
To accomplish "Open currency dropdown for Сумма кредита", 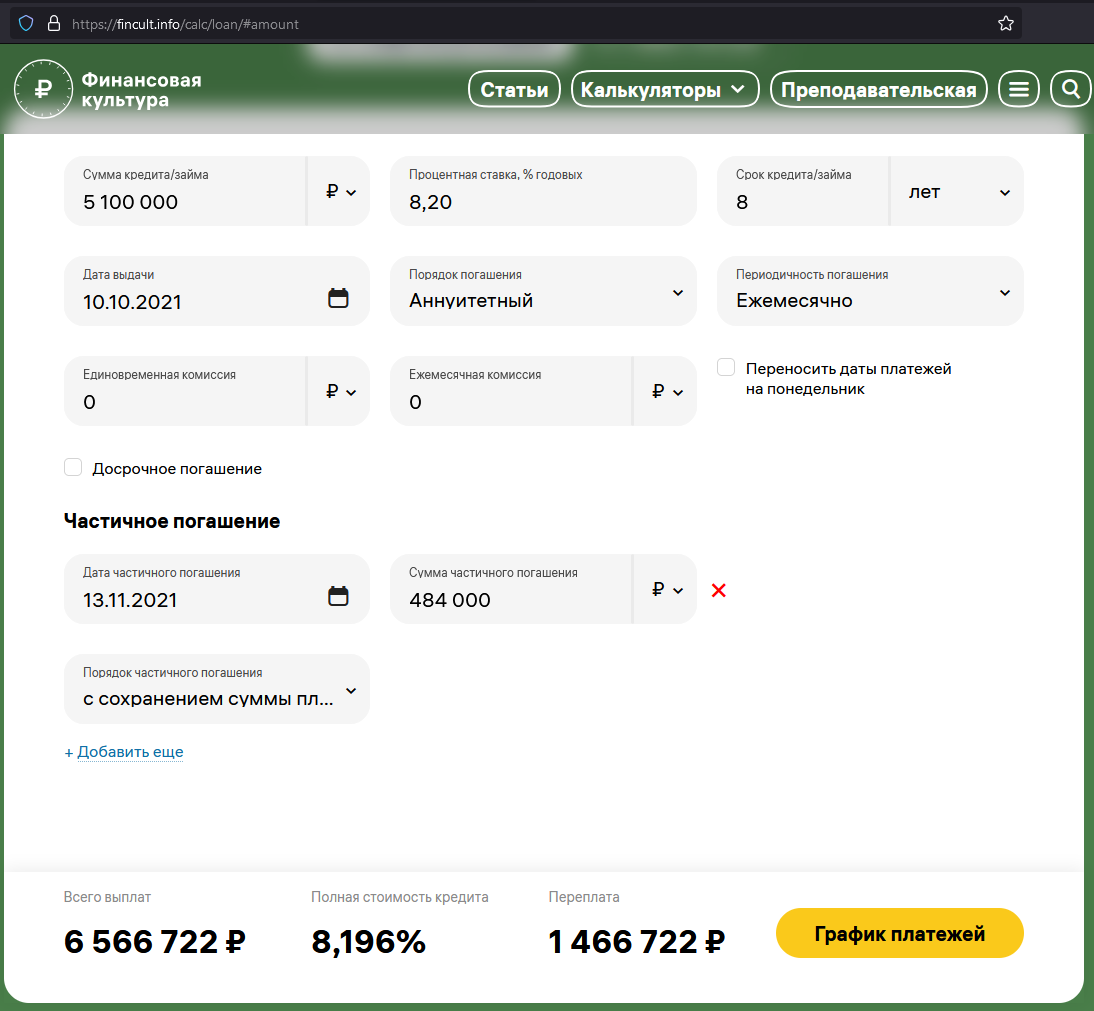I will tap(339, 191).
